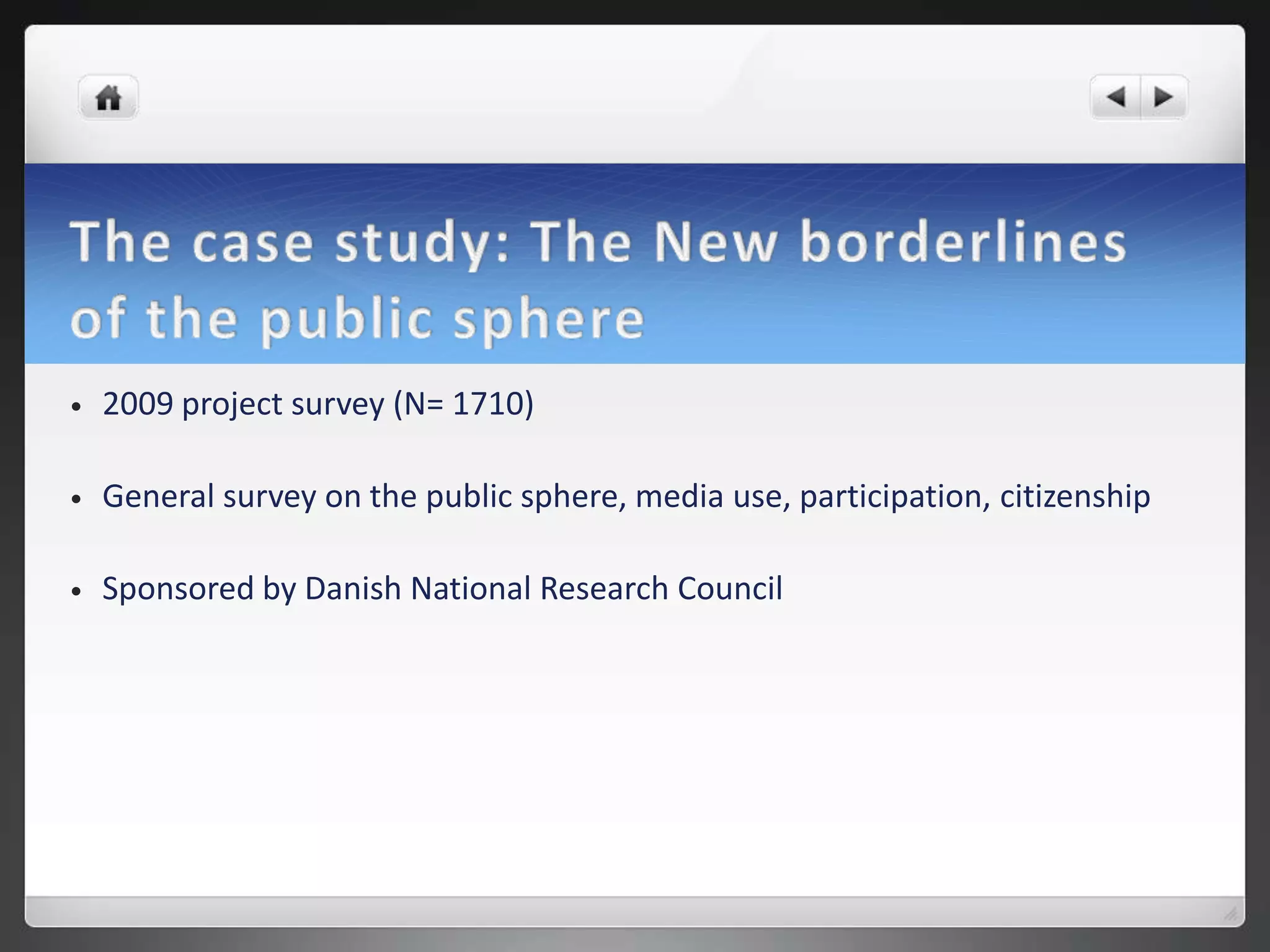
Task: Go to previous slide with left arrow
Action: (1116, 97)
